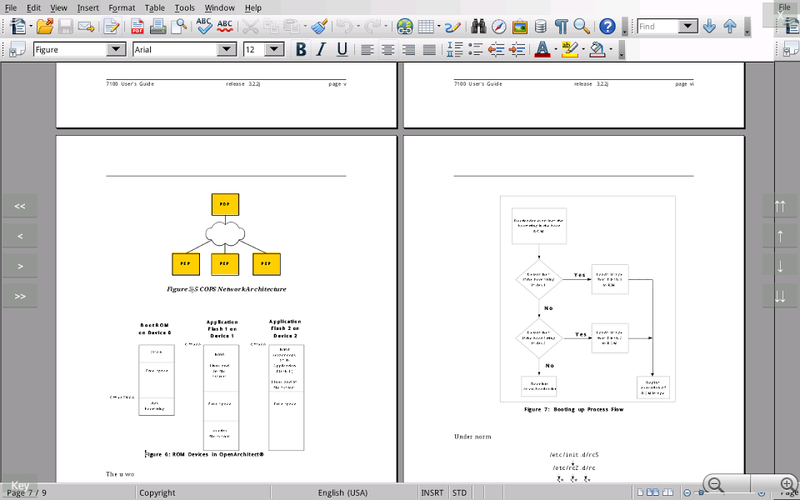Open the Insert menu

click(x=88, y=8)
